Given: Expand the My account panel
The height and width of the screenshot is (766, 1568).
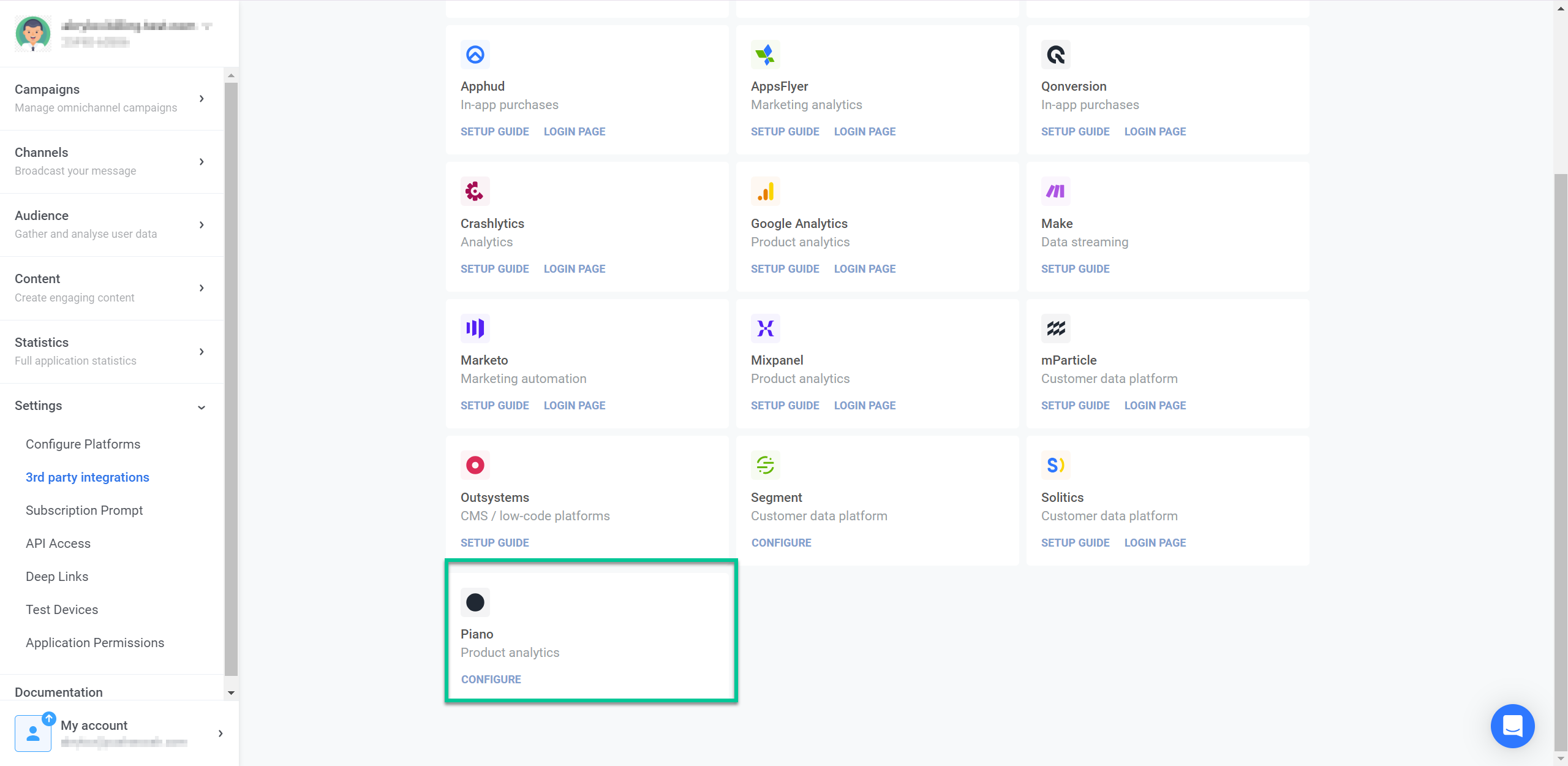Looking at the screenshot, I should tap(219, 733).
